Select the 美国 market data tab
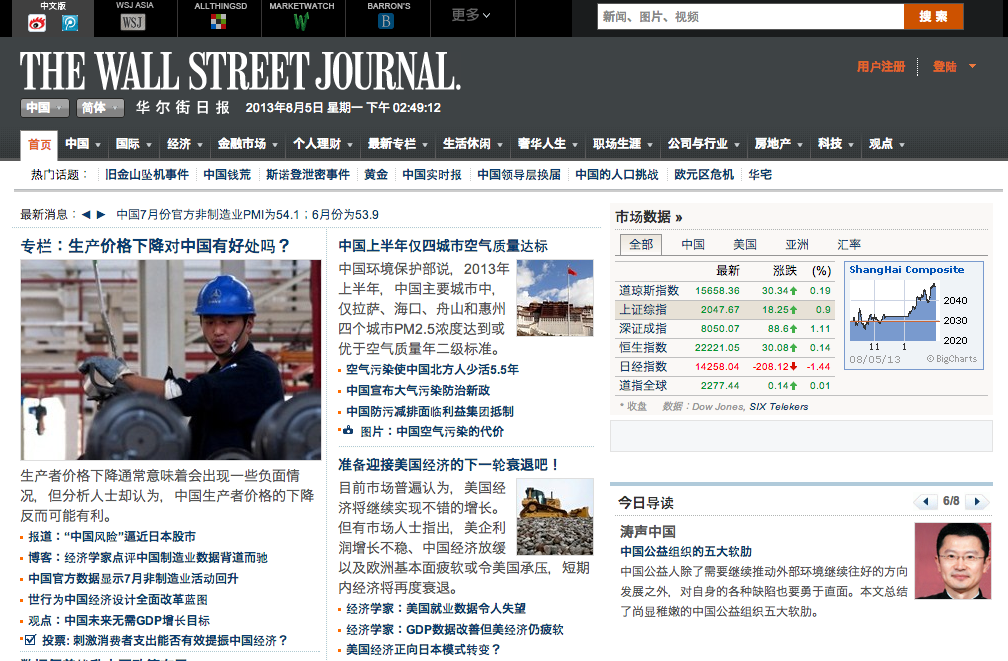1008x661 pixels. click(x=745, y=244)
